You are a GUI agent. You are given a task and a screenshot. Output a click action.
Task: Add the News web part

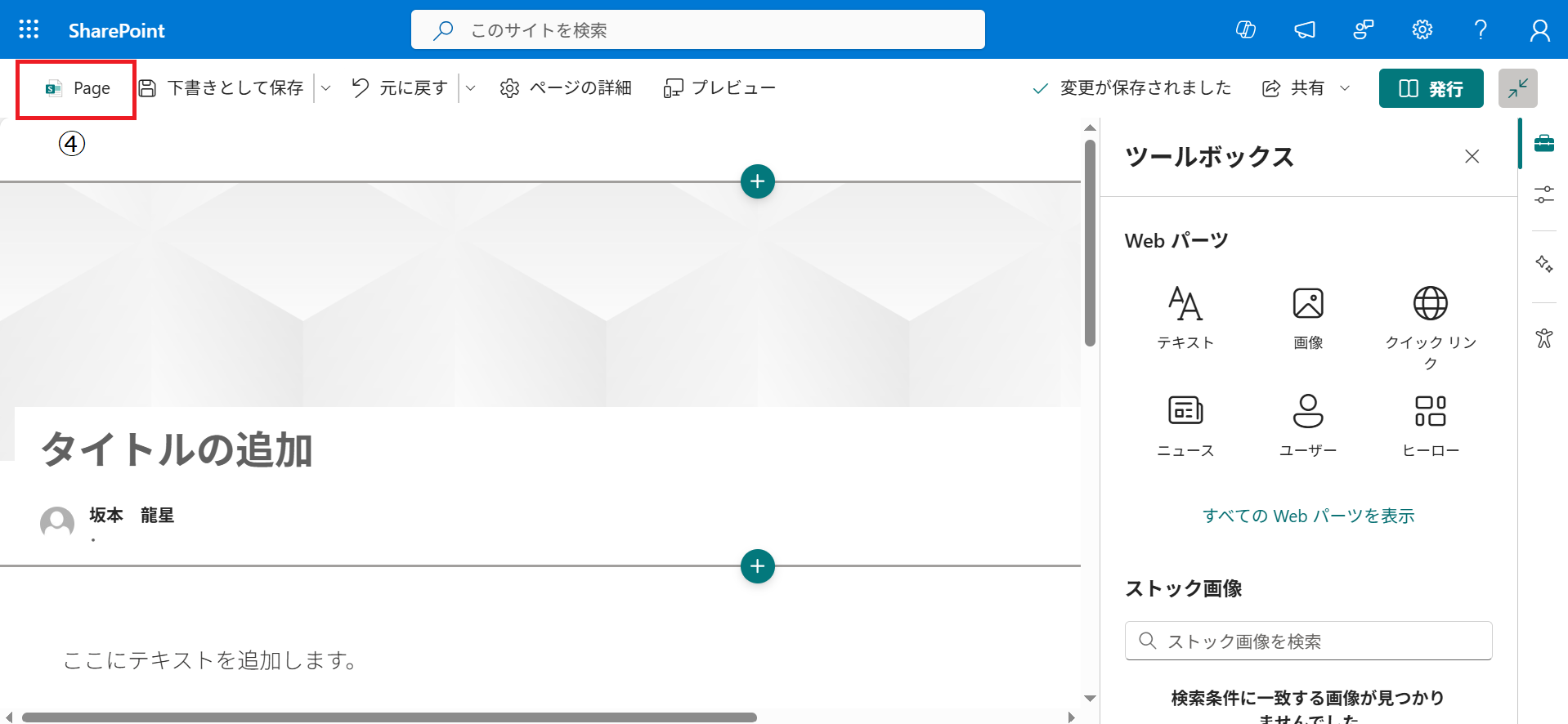(1185, 411)
